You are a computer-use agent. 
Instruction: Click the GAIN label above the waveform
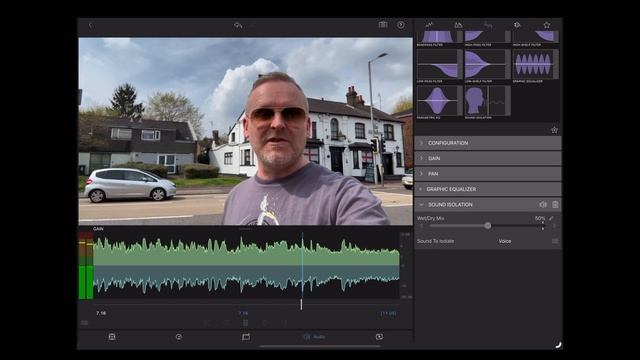pos(98,229)
